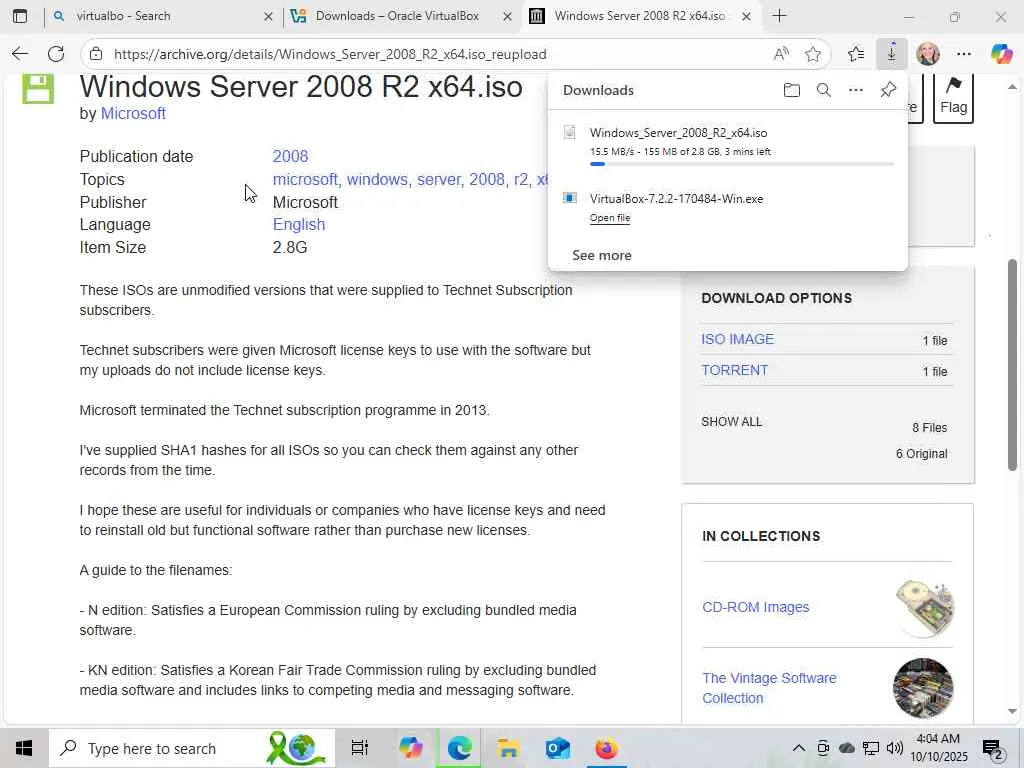Click the scrollbar down arrow
1024x768 pixels.
click(x=1012, y=711)
